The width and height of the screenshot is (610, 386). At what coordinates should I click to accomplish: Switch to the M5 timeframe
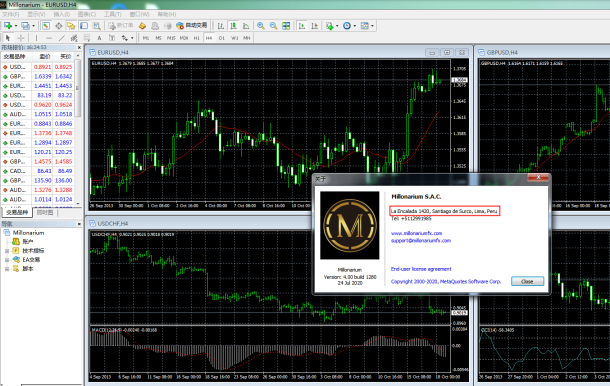[x=158, y=38]
